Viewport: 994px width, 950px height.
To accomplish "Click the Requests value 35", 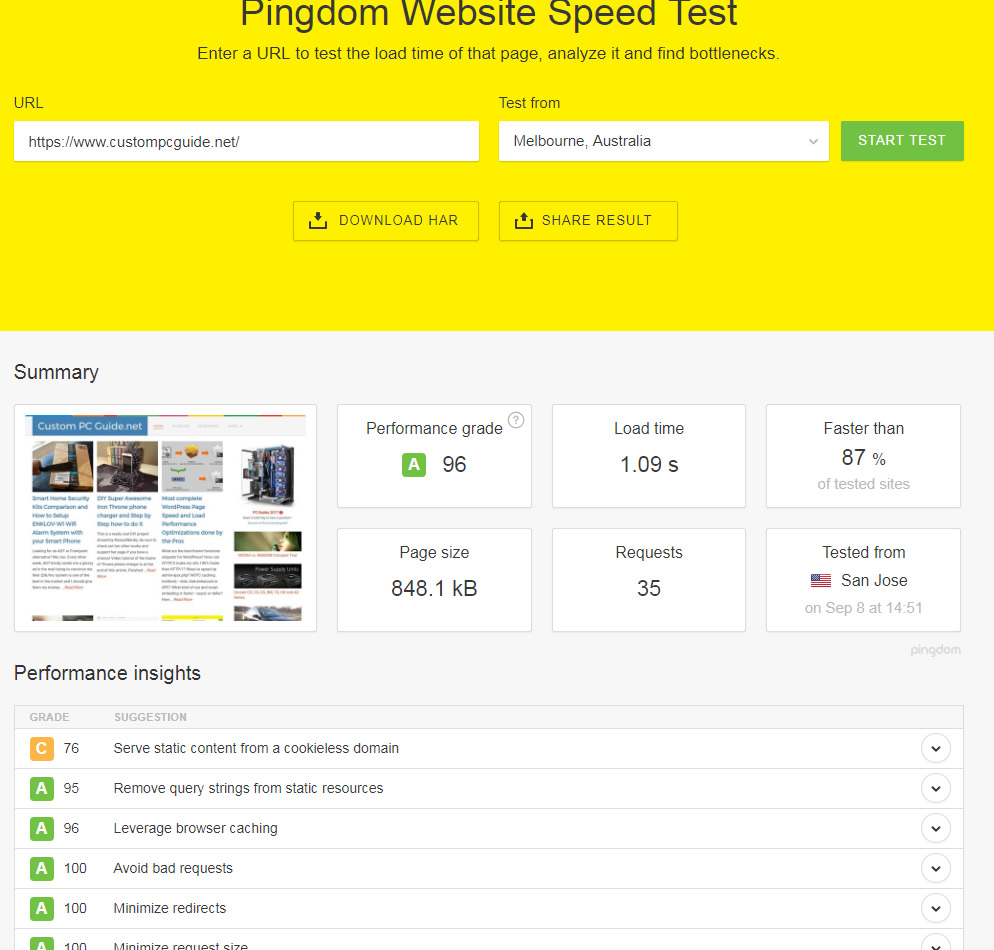I will click(x=649, y=589).
